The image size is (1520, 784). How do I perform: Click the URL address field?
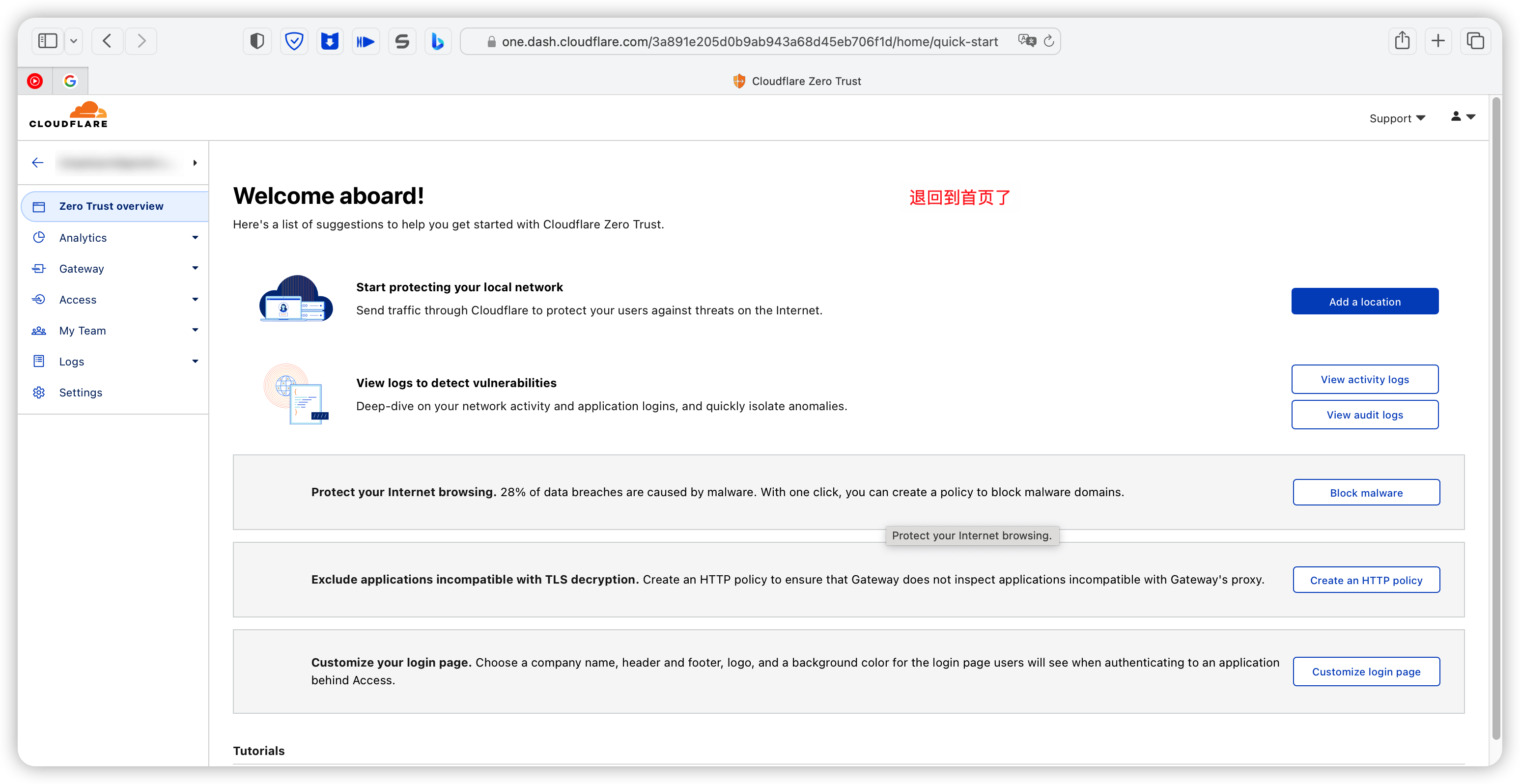pos(749,41)
